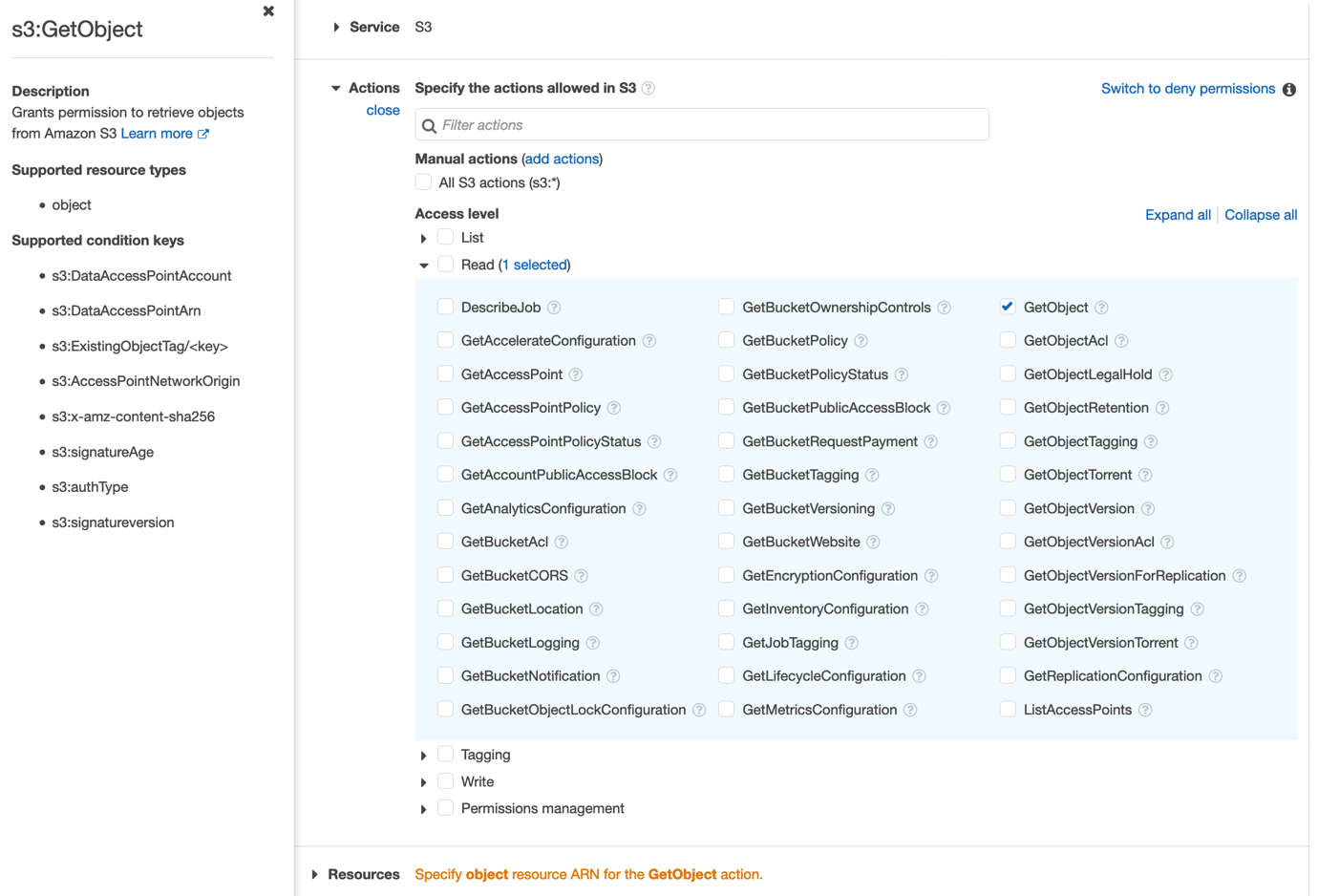
Task: Click the info icon next to Switch to deny permissions
Action: coord(1289,89)
